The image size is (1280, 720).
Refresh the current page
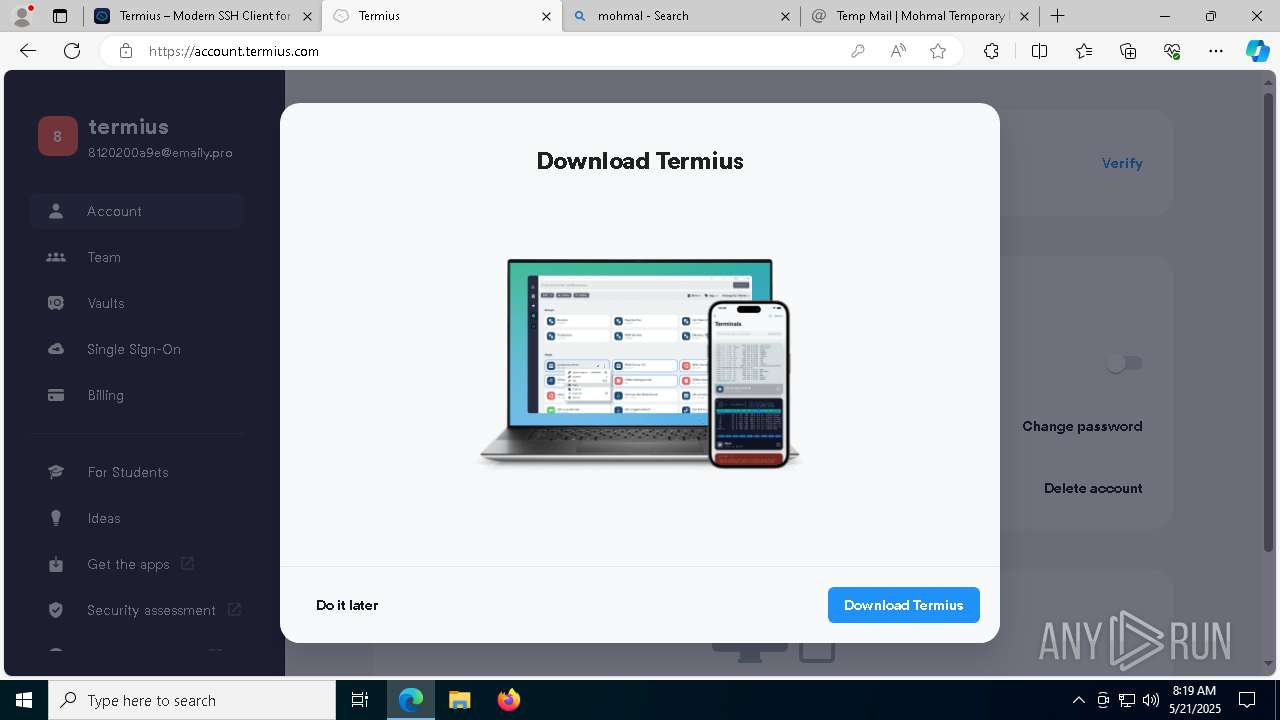72,51
